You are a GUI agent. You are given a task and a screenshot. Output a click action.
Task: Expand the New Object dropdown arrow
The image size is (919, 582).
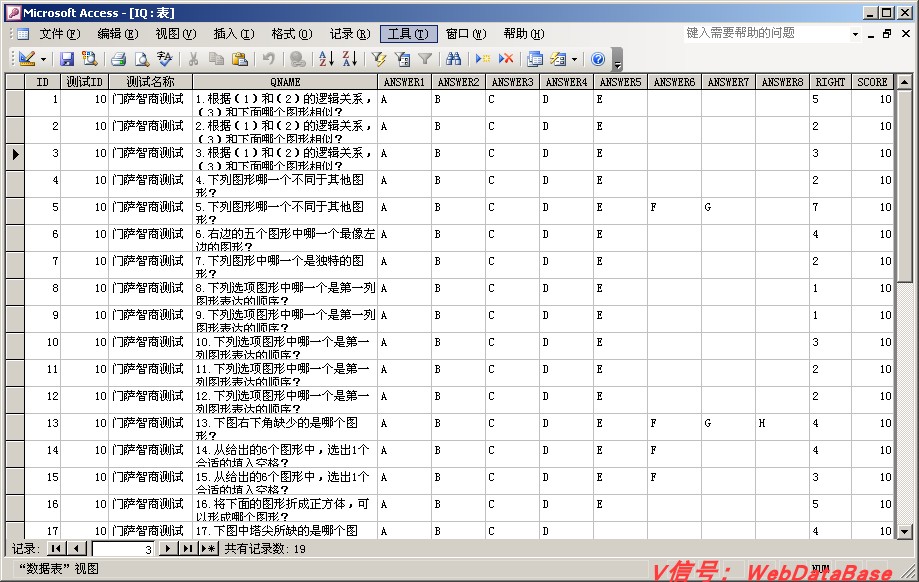click(574, 59)
